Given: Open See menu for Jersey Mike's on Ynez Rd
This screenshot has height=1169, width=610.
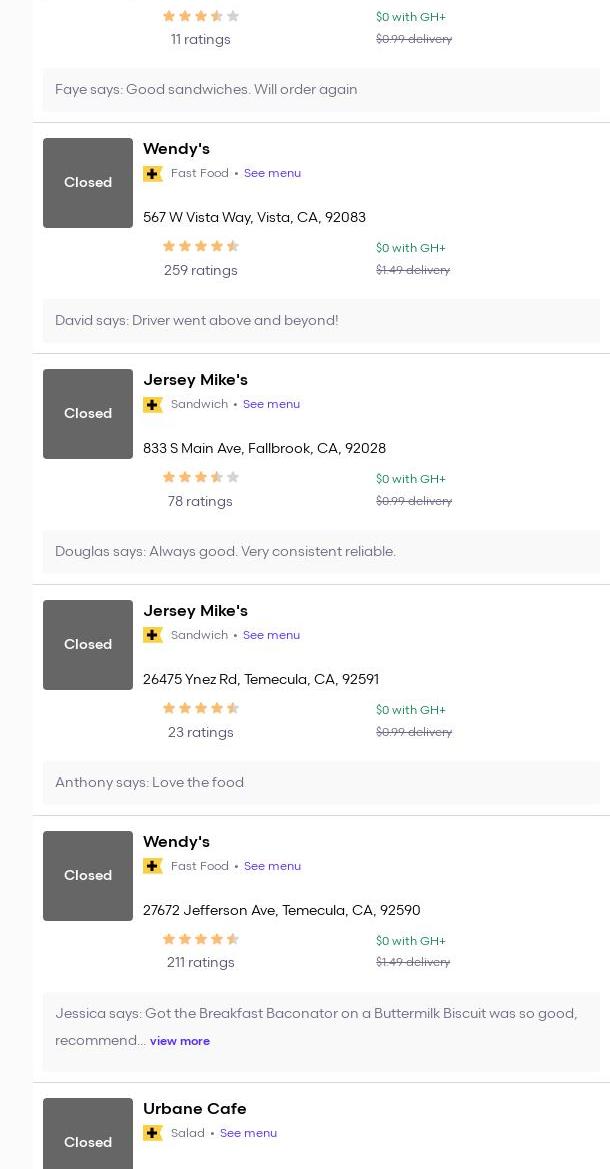Looking at the screenshot, I should click(x=271, y=635).
